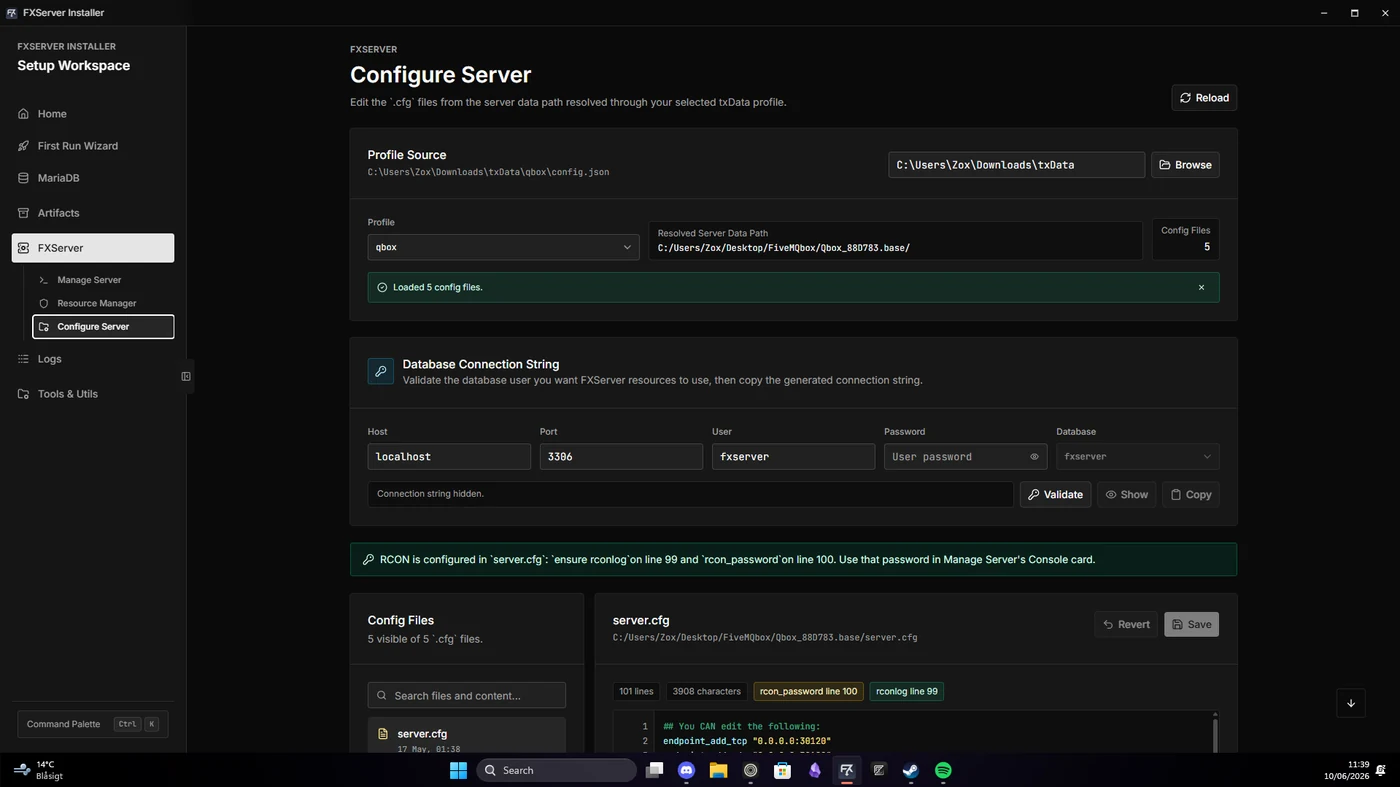Click the scroll-down arrow button
The image size is (1400, 787).
click(1351, 703)
